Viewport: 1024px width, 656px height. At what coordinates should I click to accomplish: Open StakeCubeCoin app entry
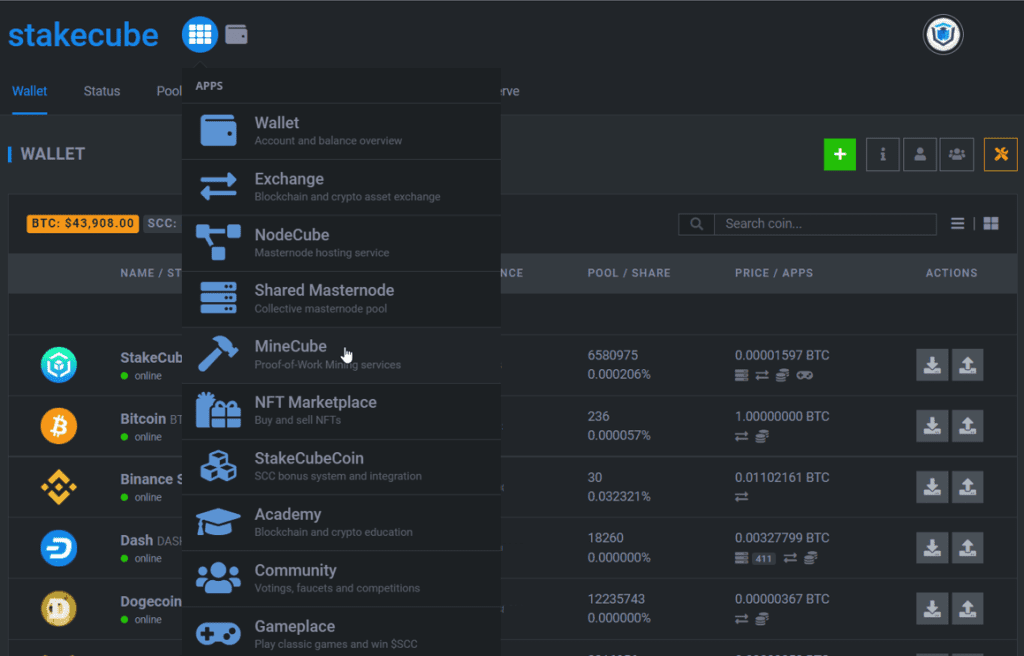pos(342,467)
